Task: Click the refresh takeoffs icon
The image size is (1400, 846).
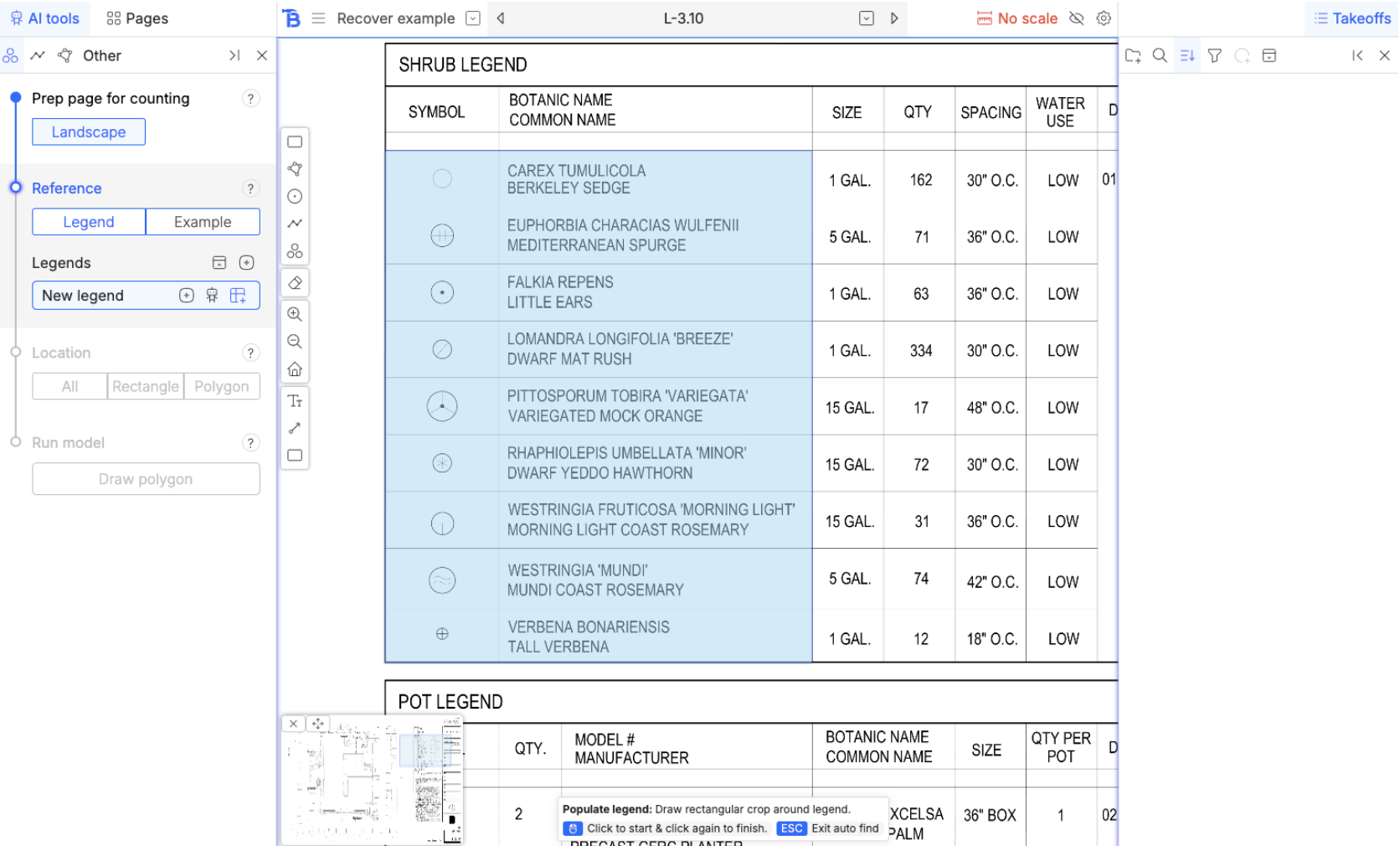Action: click(x=1243, y=55)
